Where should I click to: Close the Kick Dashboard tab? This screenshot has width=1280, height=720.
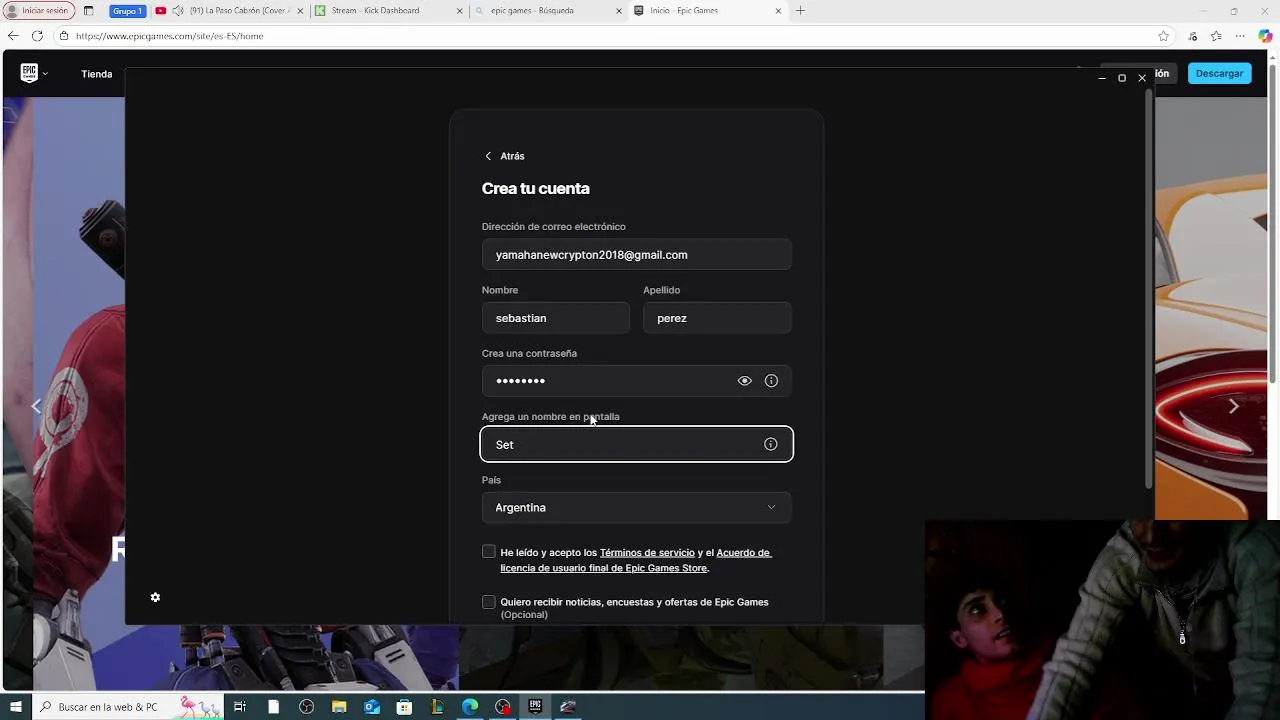[x=459, y=11]
